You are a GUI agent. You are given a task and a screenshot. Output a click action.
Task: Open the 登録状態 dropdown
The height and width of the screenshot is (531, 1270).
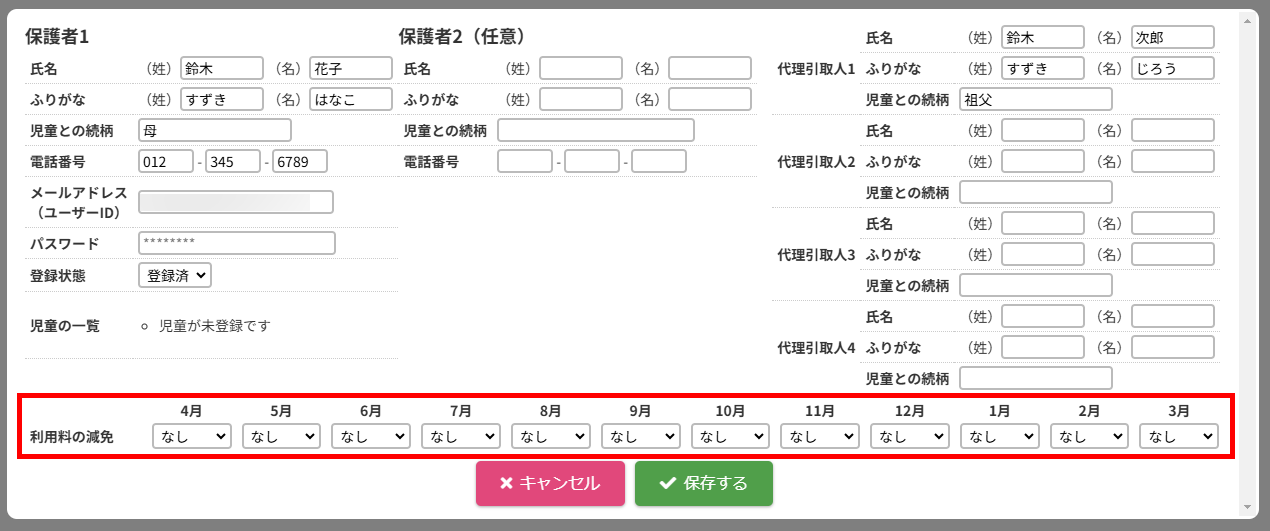[x=175, y=275]
